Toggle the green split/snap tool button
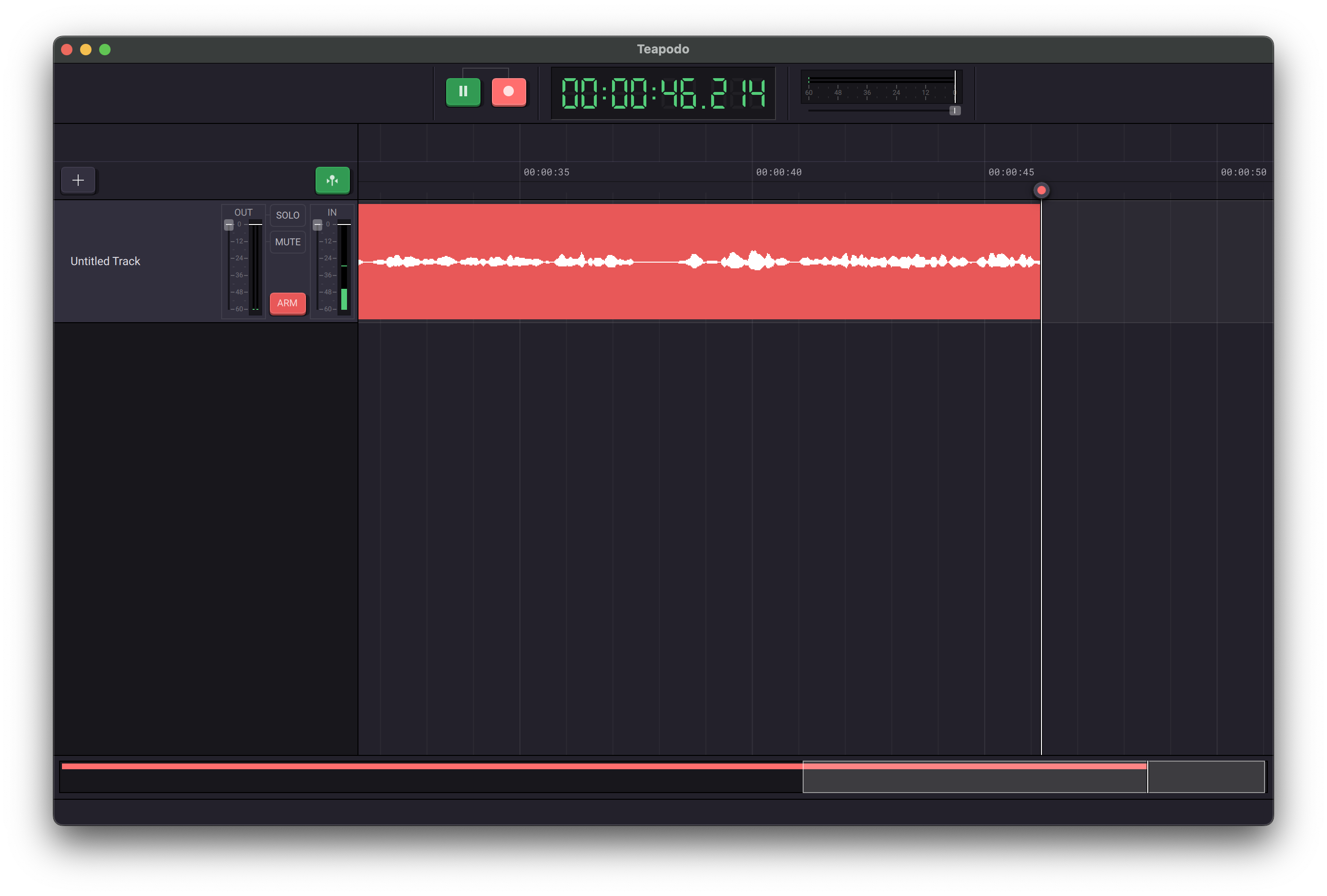1327x896 pixels. click(332, 181)
